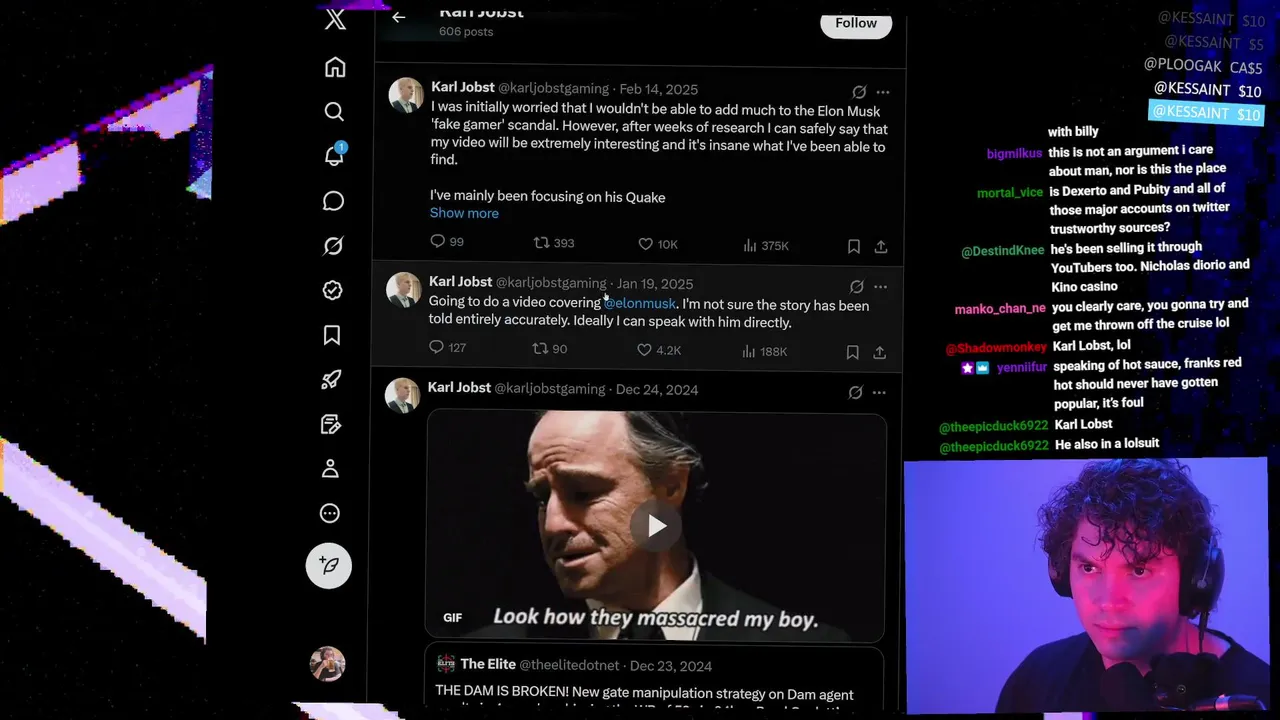This screenshot has height=720, width=1280.
Task: Open the Search icon in sidebar
Action: coord(334,111)
